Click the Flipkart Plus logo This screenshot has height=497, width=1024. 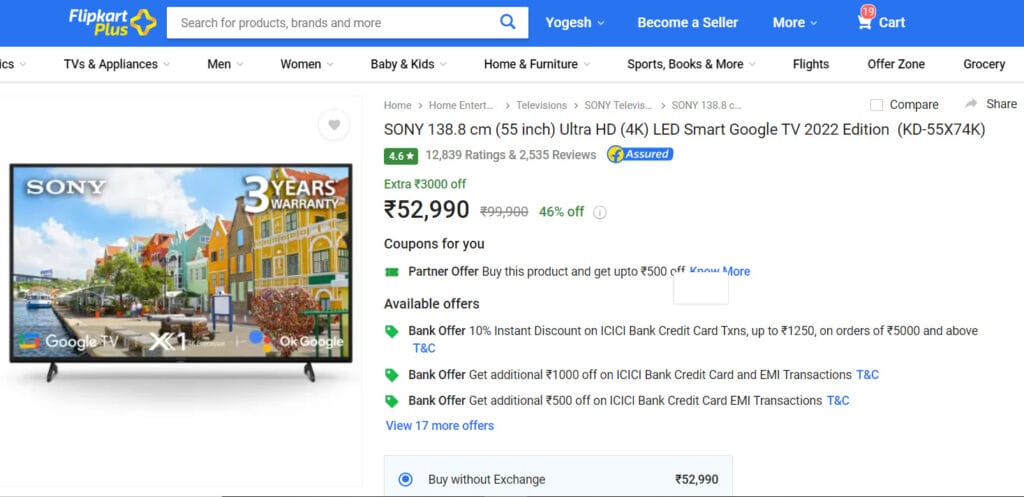coord(113,22)
